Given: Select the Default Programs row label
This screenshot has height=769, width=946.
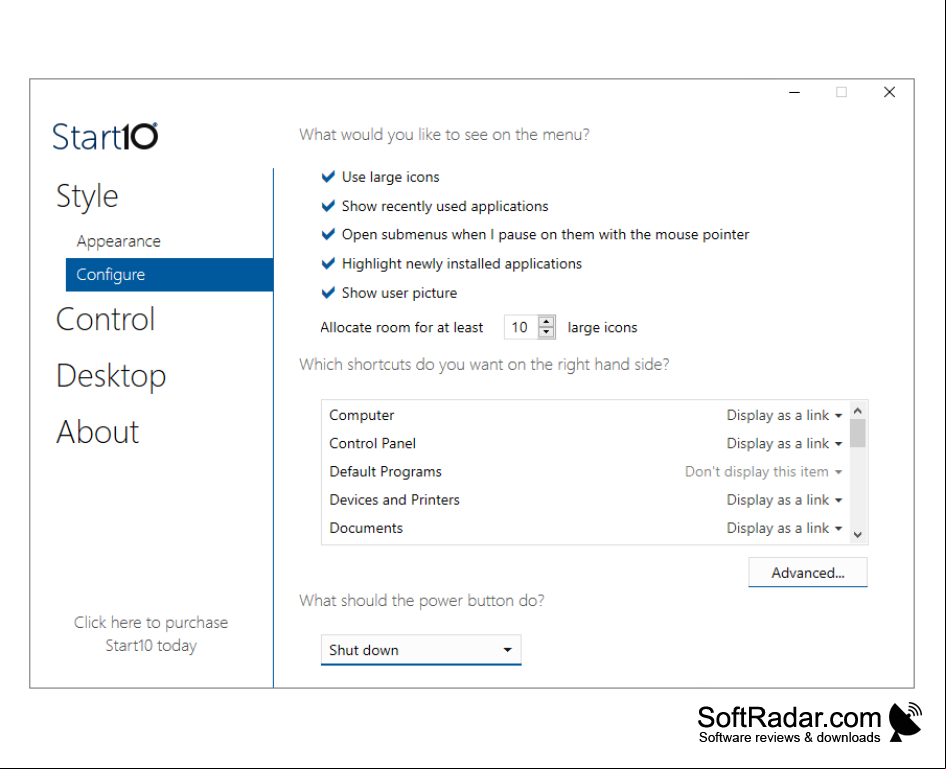Looking at the screenshot, I should click(x=386, y=472).
